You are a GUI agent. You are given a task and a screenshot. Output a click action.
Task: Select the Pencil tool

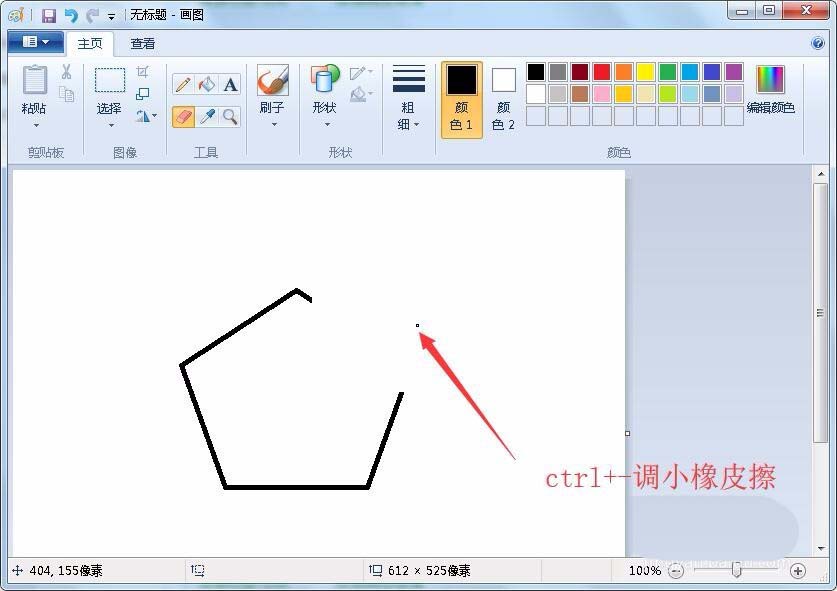click(181, 83)
